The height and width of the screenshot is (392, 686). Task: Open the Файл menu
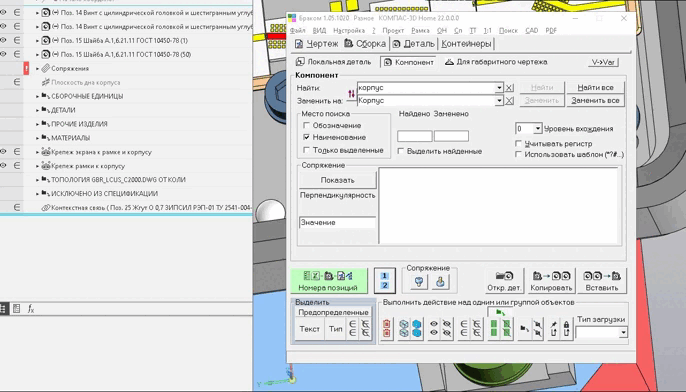(298, 31)
